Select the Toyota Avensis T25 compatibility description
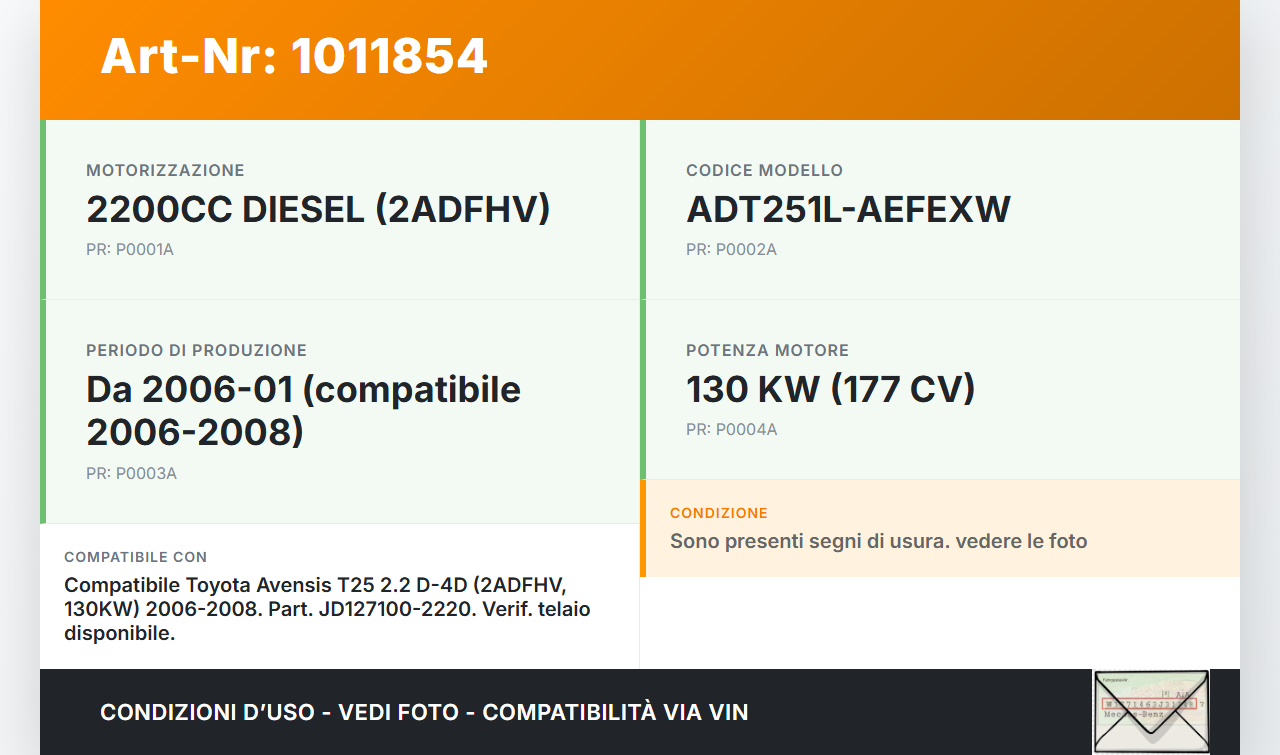The image size is (1280, 755). click(x=327, y=608)
